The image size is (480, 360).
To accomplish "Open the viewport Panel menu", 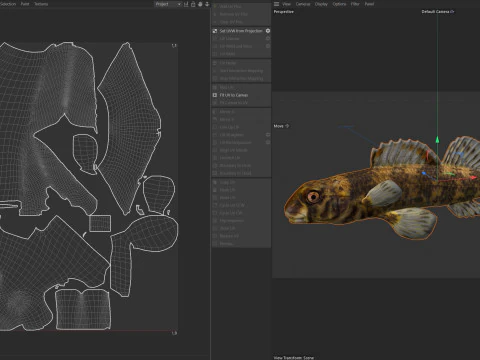I will click(x=369, y=4).
